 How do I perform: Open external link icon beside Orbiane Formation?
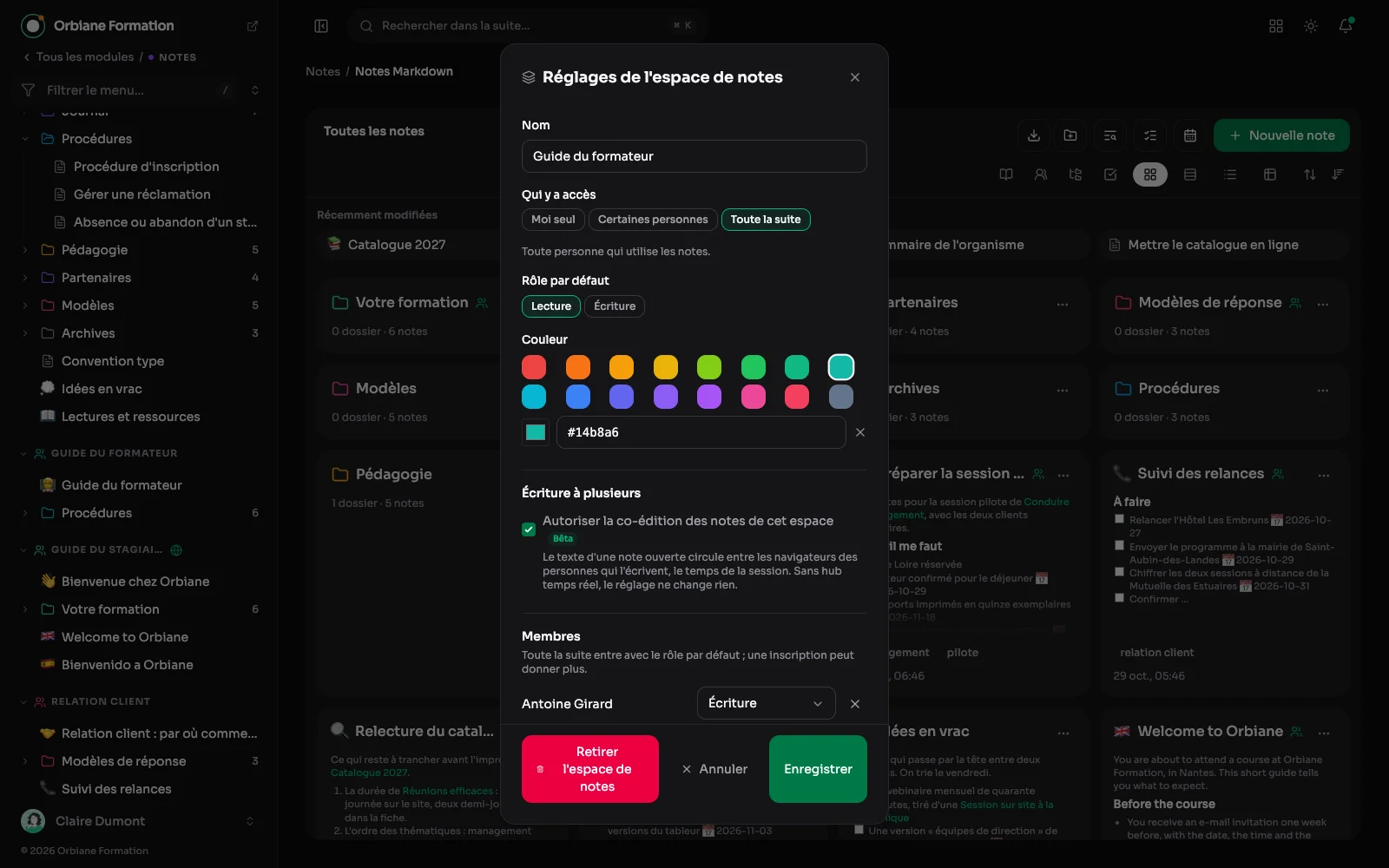[x=253, y=26]
